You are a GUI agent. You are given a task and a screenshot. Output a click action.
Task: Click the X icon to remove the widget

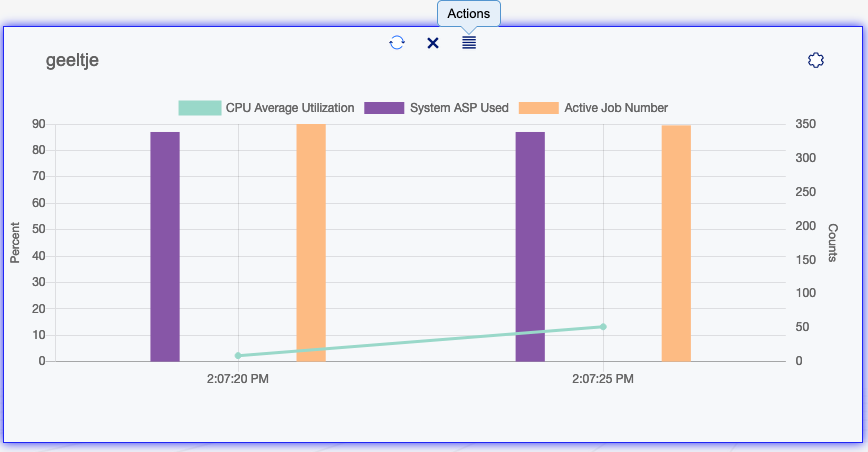(433, 43)
